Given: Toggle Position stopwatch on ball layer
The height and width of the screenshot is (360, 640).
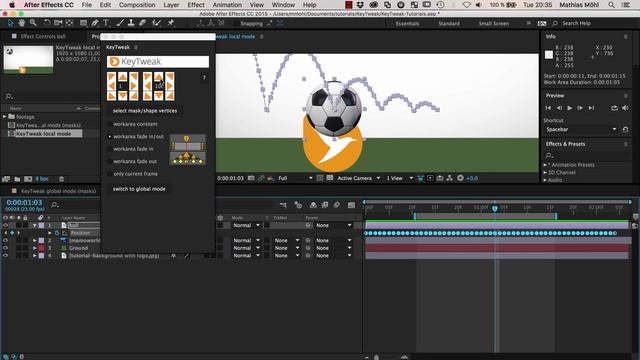Looking at the screenshot, I should (x=57, y=233).
